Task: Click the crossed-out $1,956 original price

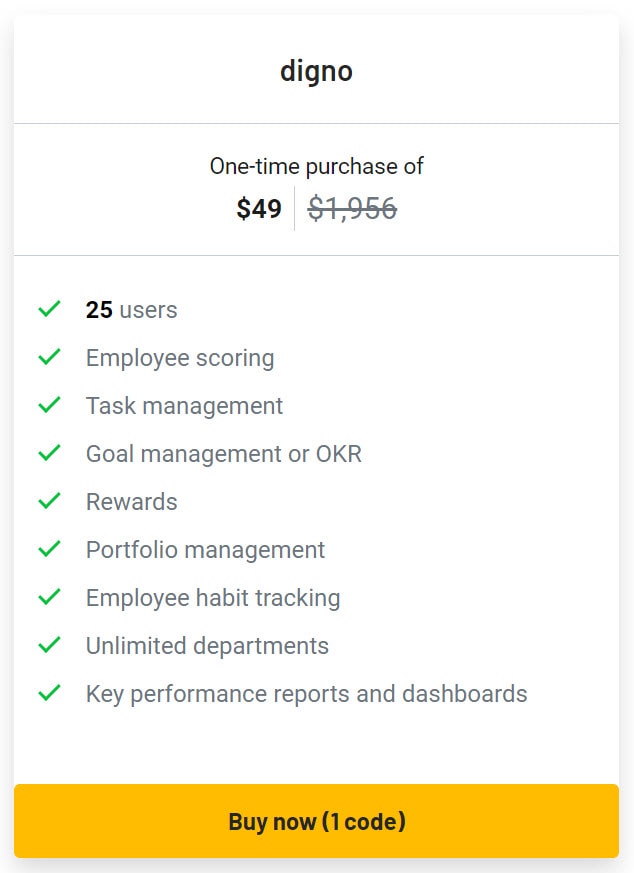Action: (x=352, y=208)
